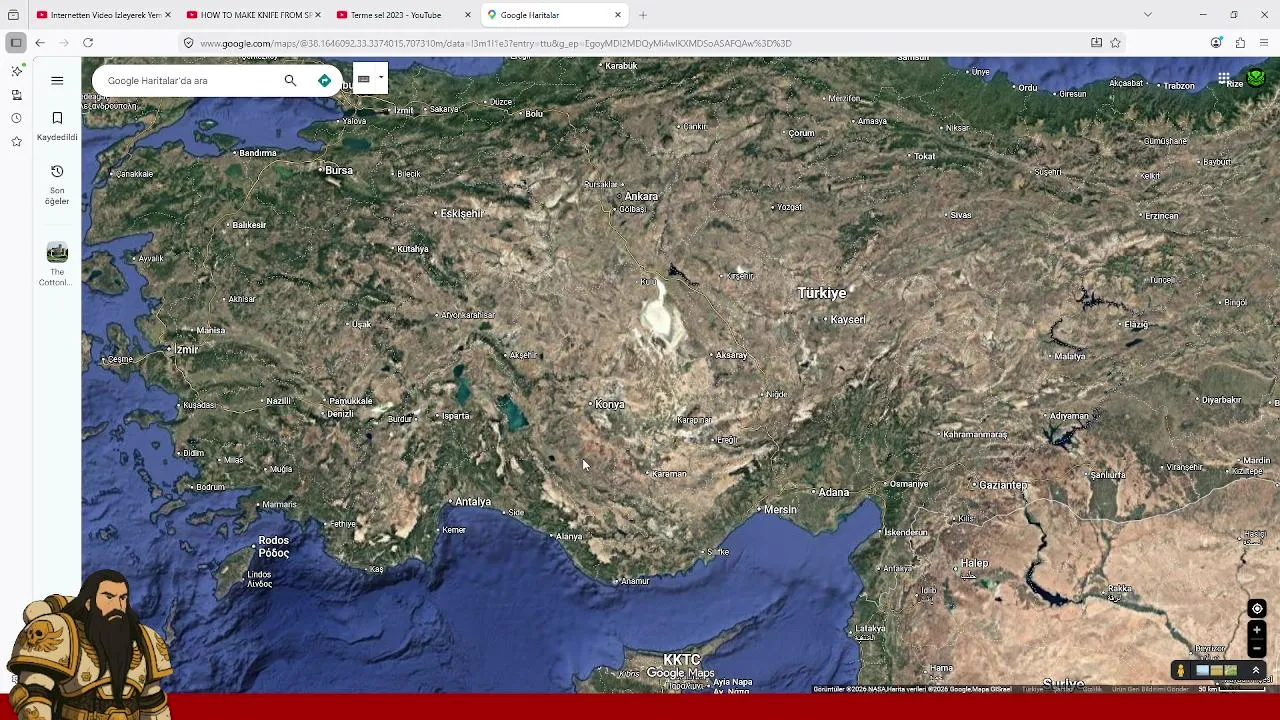Open the Google account avatar
This screenshot has width=1280, height=720.
(1256, 78)
